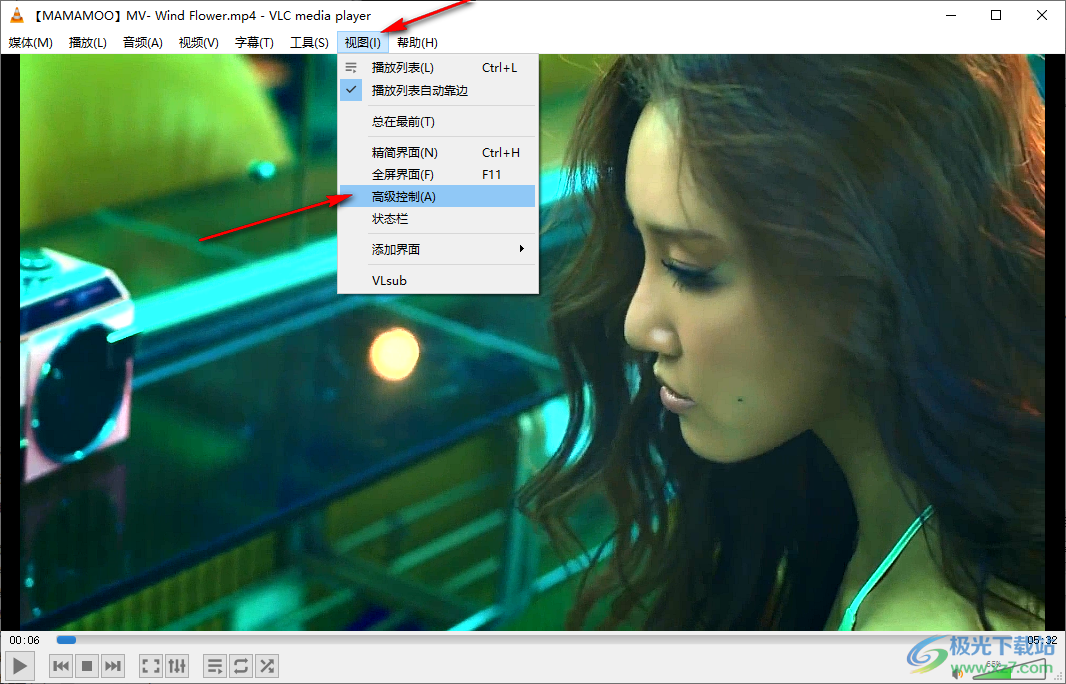The width and height of the screenshot is (1066, 684).
Task: Click the playlist icon beside 播放列表(L)
Action: [351, 67]
